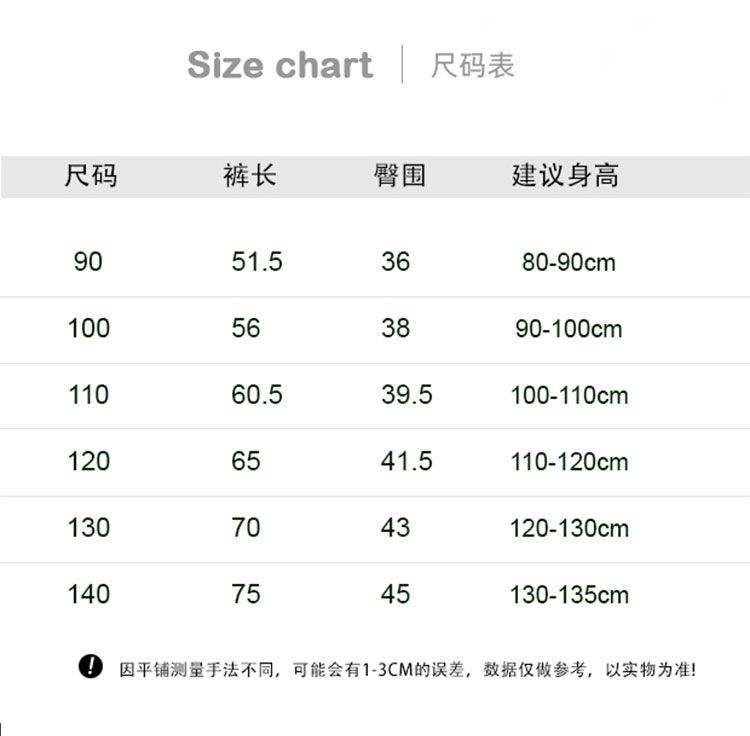Select the 裤长 column header
The image size is (750, 736).
pos(250,175)
